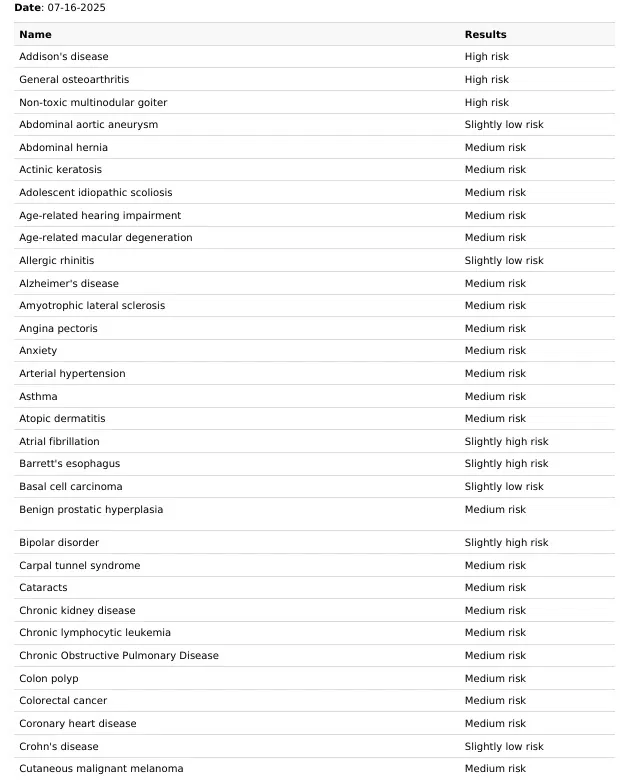Click the Name column header
628x784 pixels.
click(35, 35)
